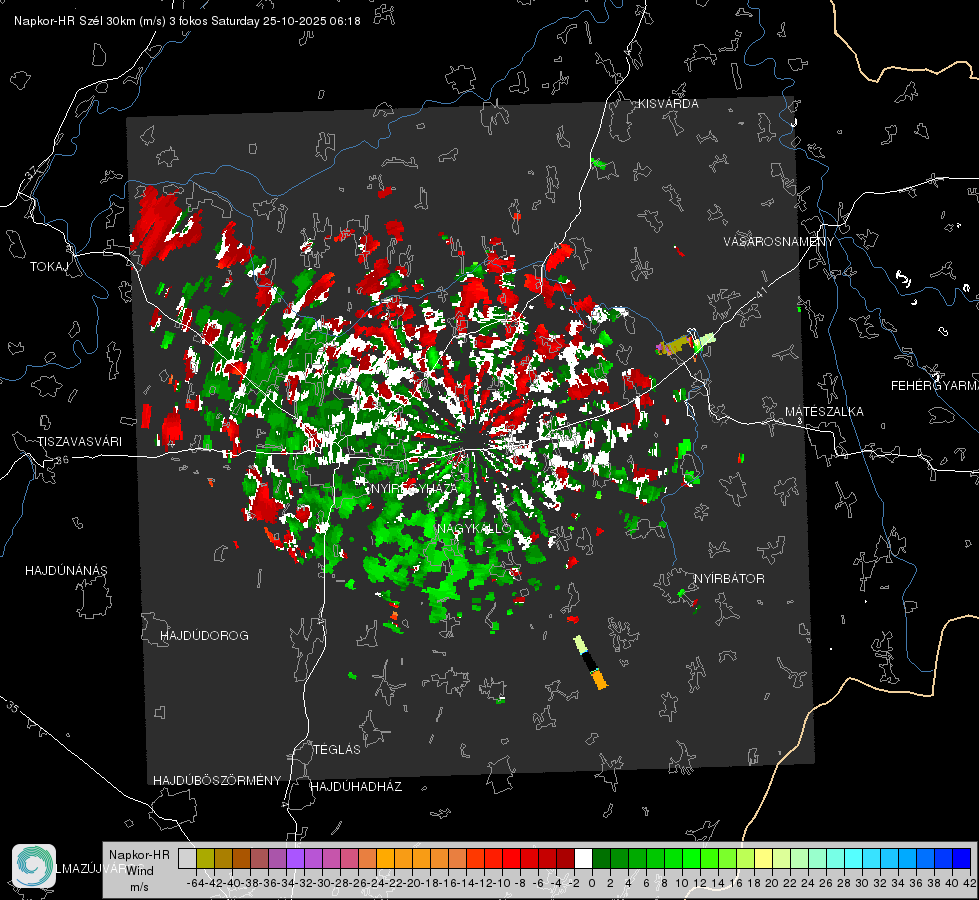The height and width of the screenshot is (900, 979).
Task: Select the VÁSÁROSNAMÉNY town label
Action: [x=779, y=242]
